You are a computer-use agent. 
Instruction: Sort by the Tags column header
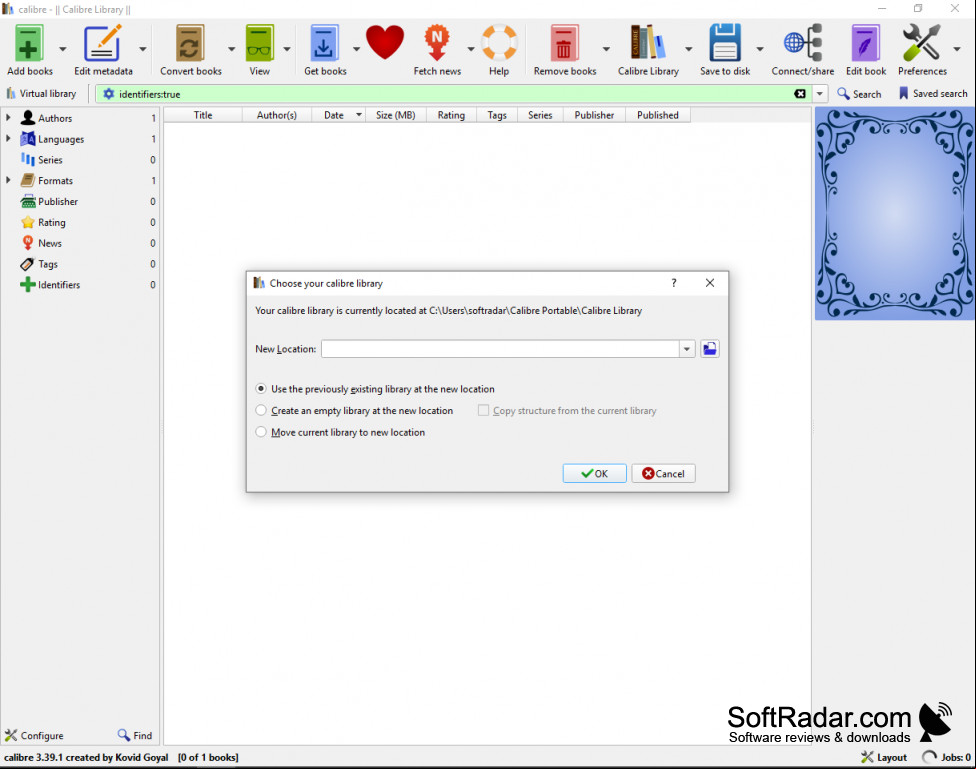click(x=497, y=115)
